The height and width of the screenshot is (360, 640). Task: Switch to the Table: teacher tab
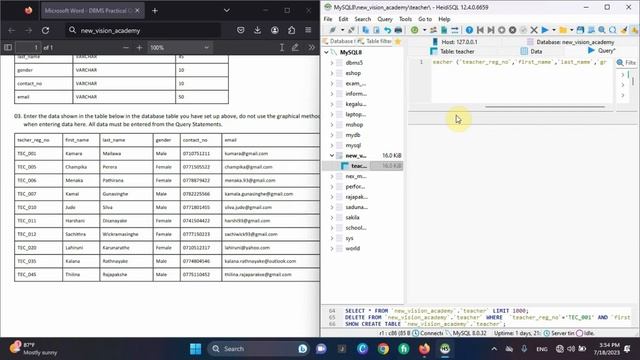point(452,51)
